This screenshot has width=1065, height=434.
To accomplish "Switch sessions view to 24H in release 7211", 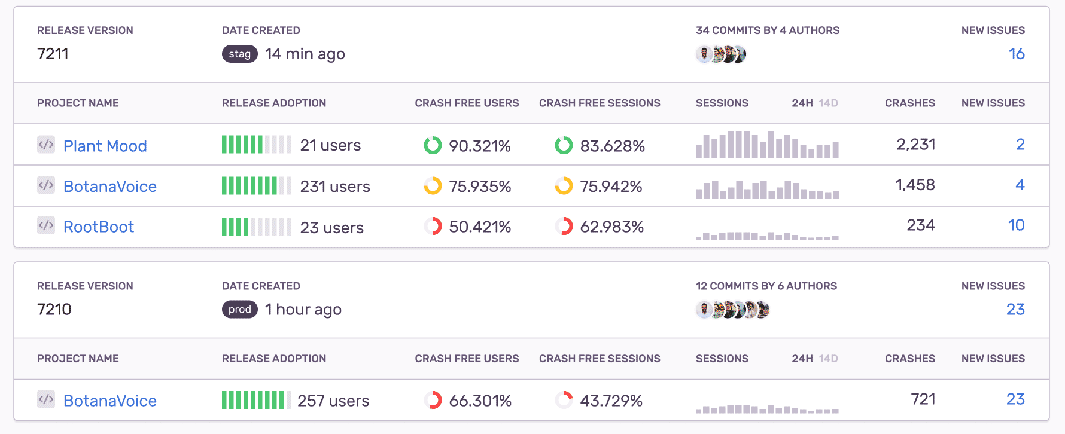I will (802, 103).
